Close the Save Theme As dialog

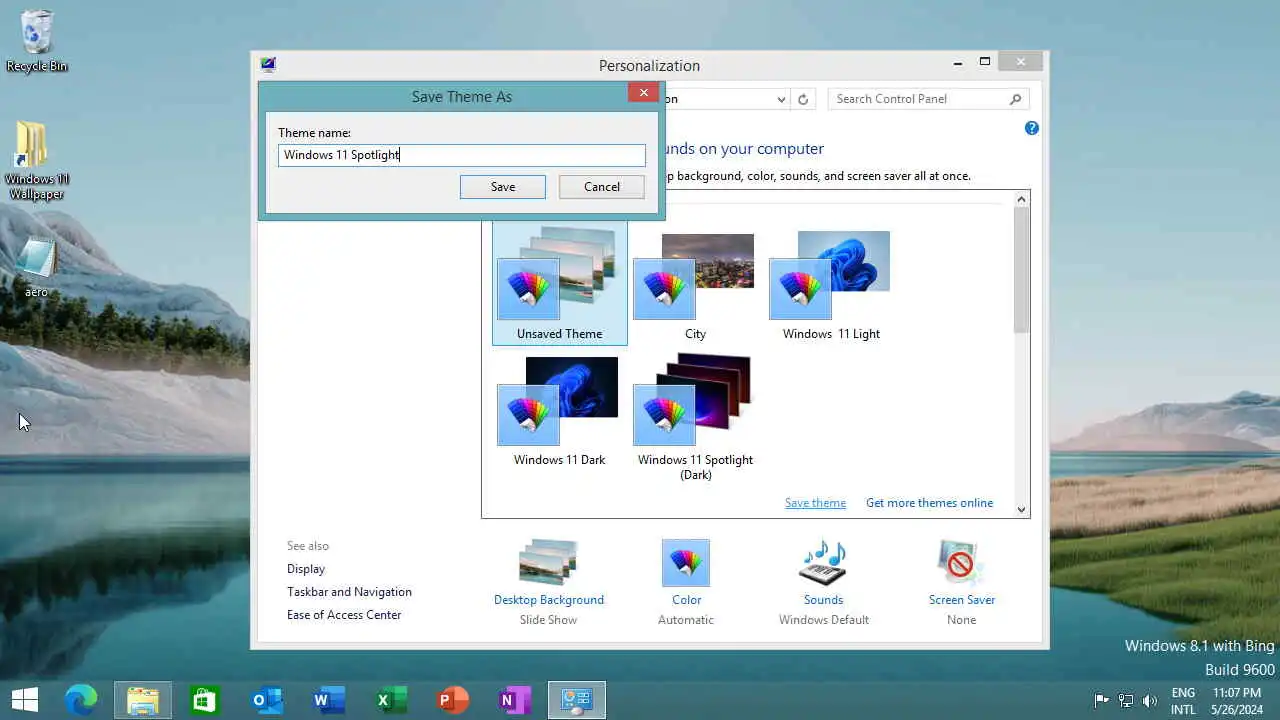pos(644,93)
